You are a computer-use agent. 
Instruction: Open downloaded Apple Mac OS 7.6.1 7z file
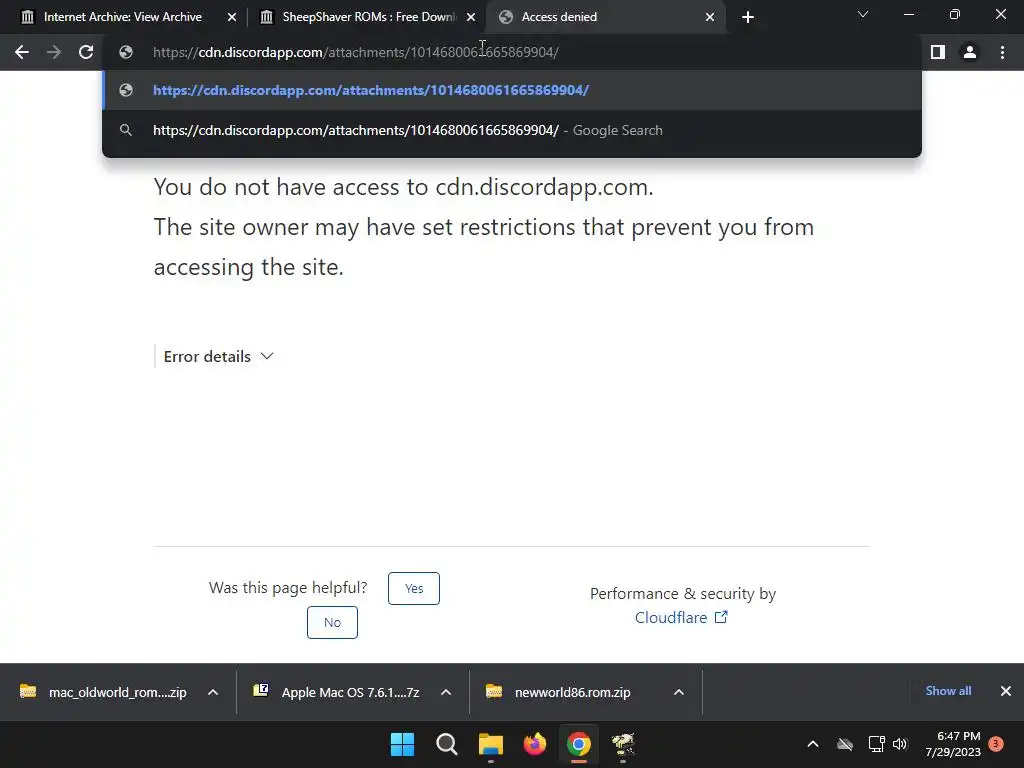point(338,692)
